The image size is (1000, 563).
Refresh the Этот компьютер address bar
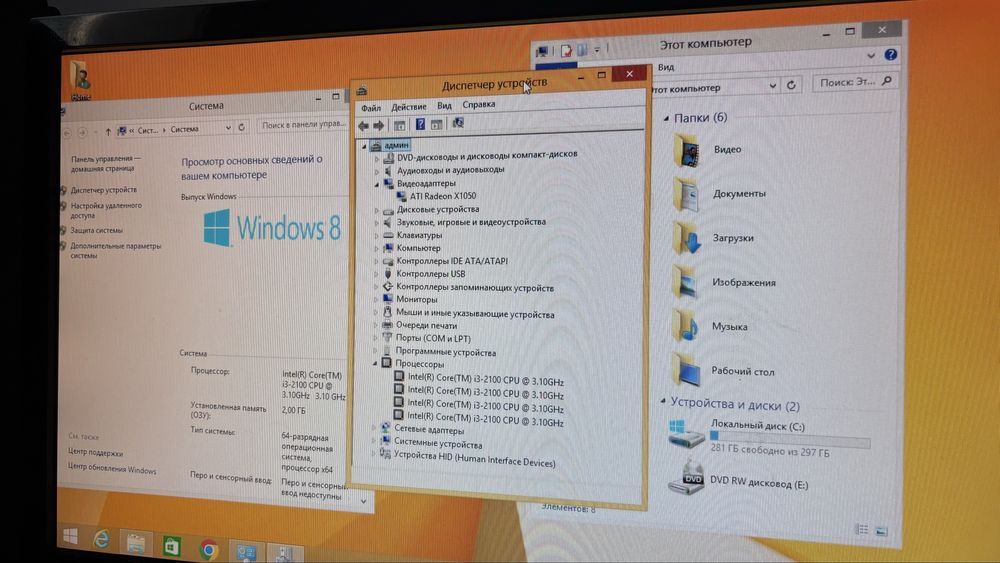pos(791,85)
